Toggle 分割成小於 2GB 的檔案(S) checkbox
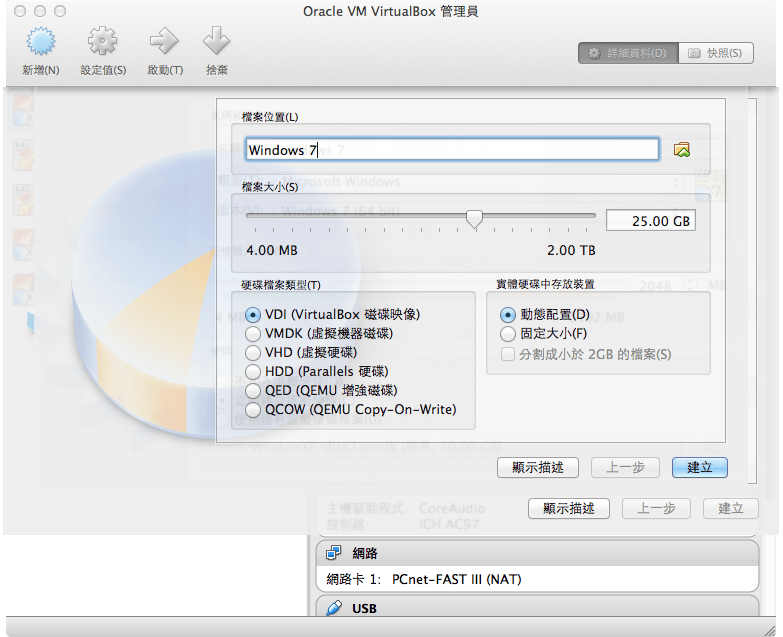 507,354
